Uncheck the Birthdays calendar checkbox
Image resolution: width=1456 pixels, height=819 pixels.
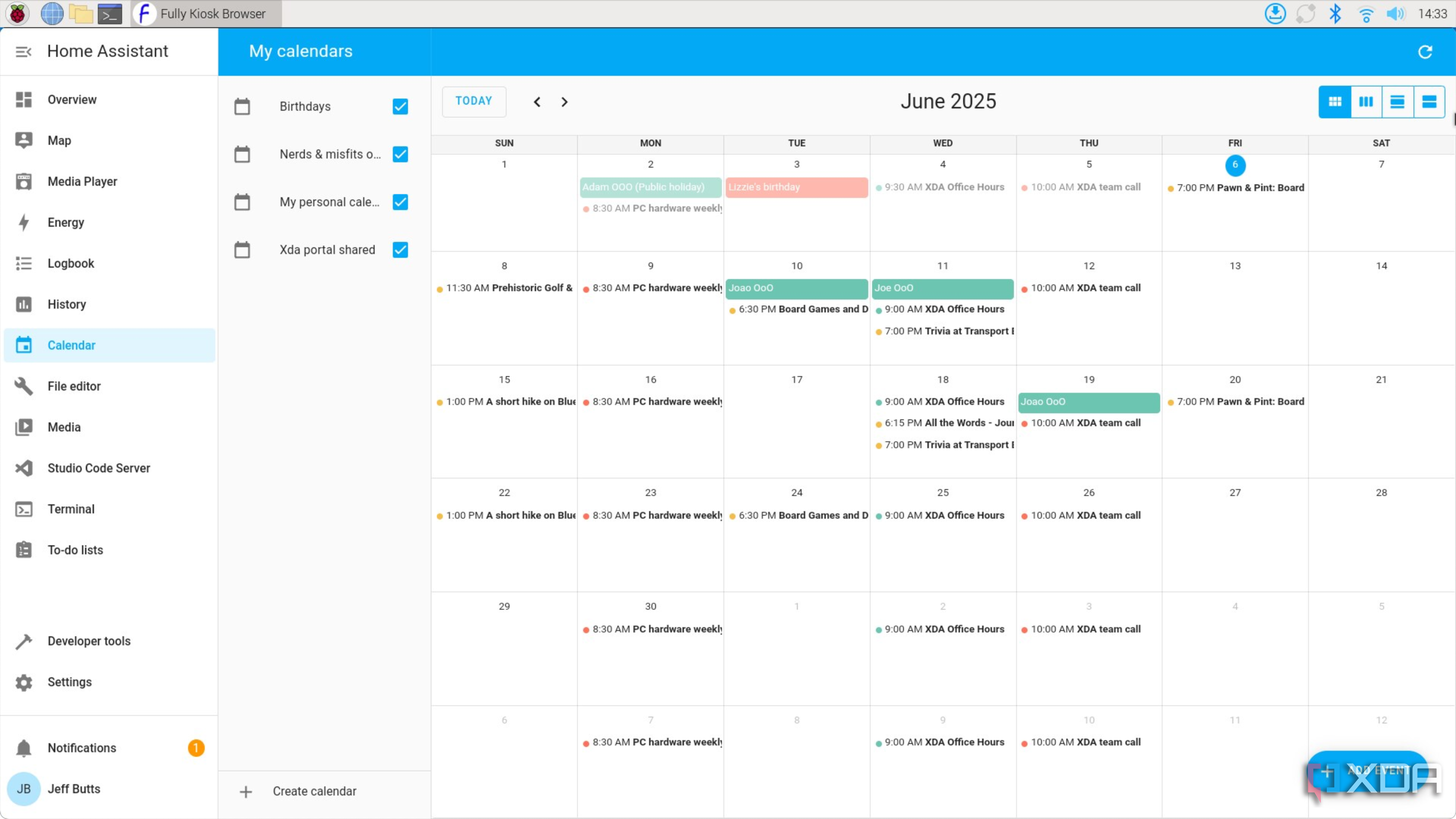(400, 106)
